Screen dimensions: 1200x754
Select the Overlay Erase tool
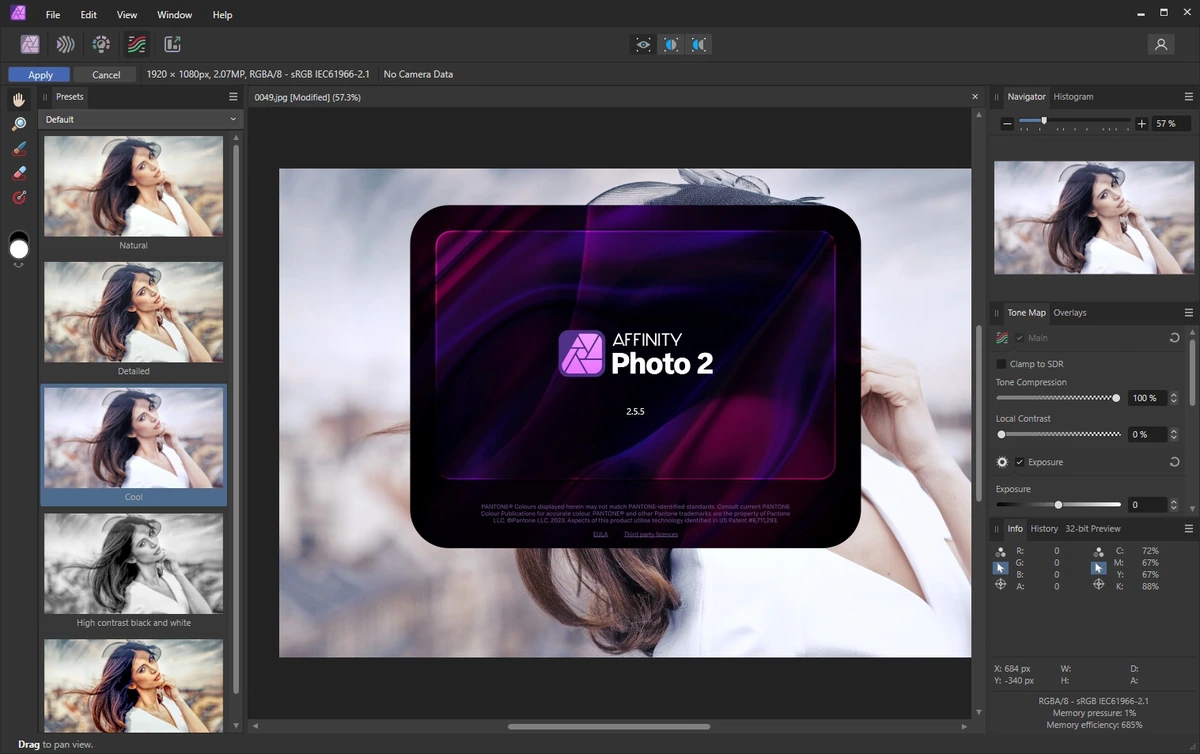coord(19,173)
